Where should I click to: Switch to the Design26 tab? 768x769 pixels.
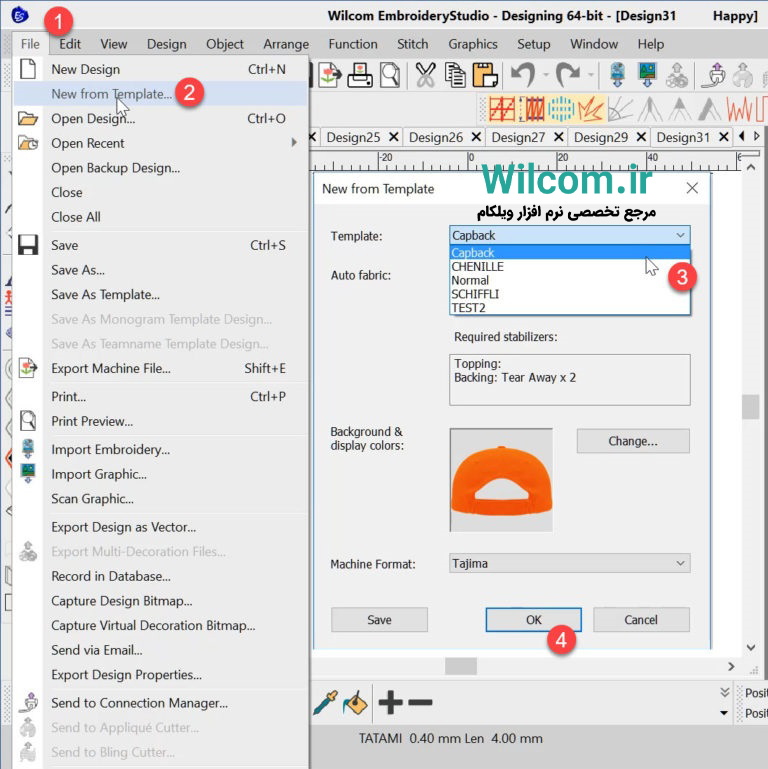click(436, 137)
